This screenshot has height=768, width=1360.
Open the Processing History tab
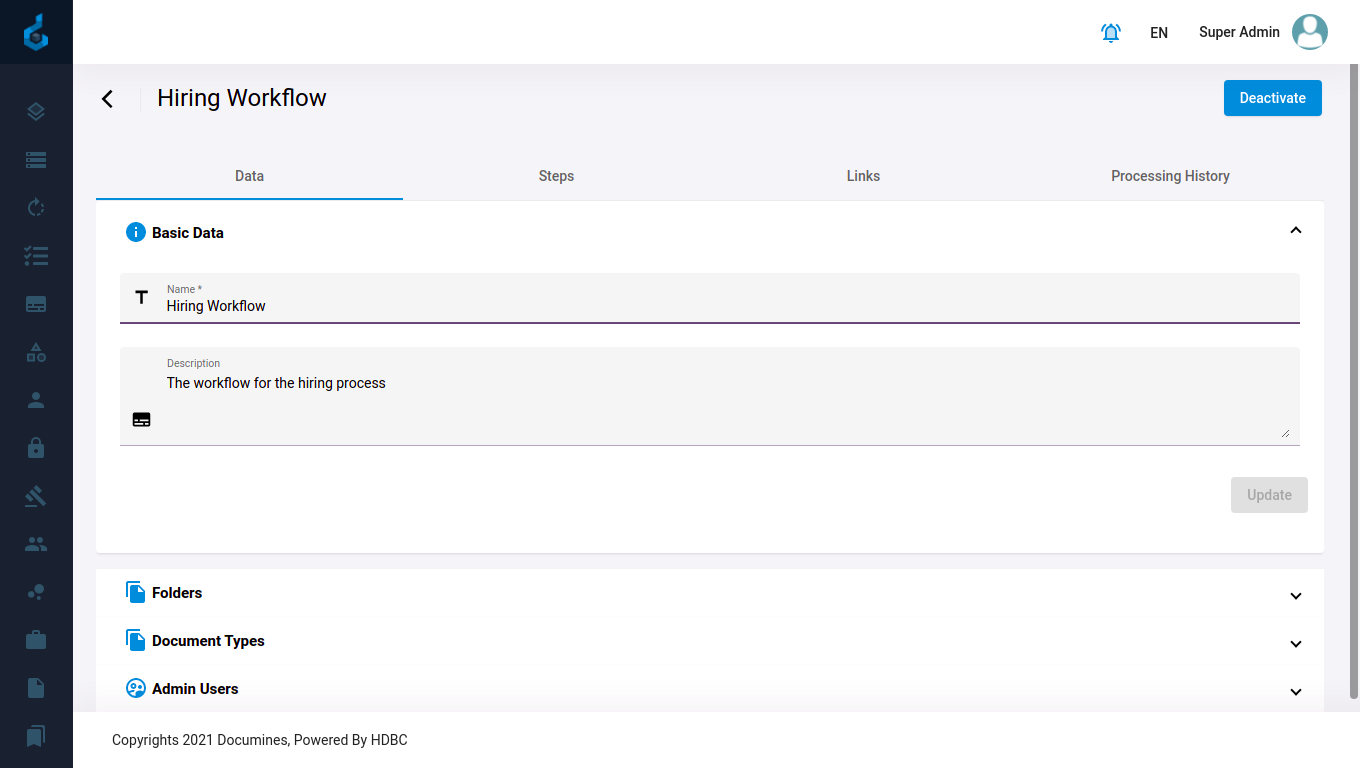coord(1170,176)
